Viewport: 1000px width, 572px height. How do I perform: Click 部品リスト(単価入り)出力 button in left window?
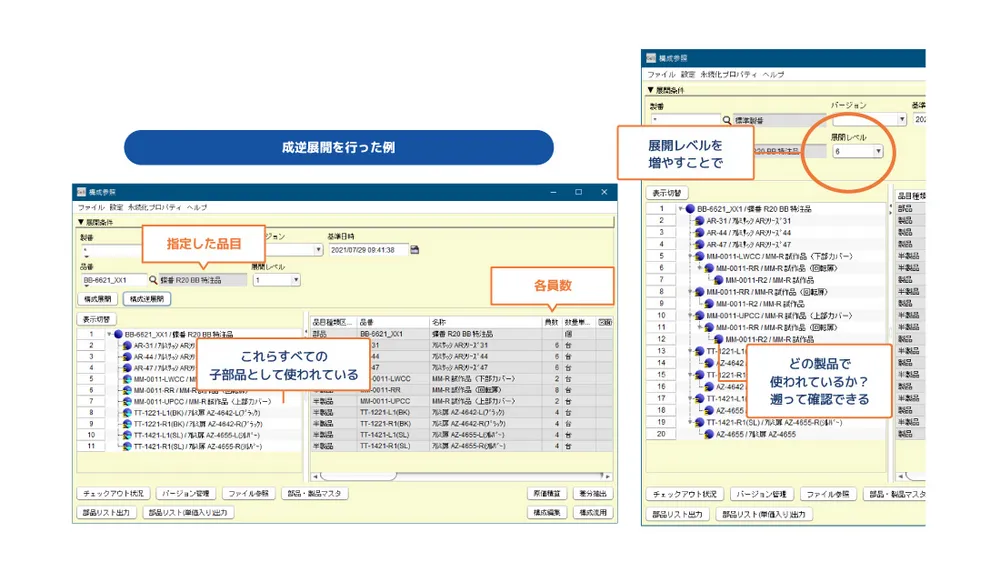pyautogui.click(x=188, y=513)
